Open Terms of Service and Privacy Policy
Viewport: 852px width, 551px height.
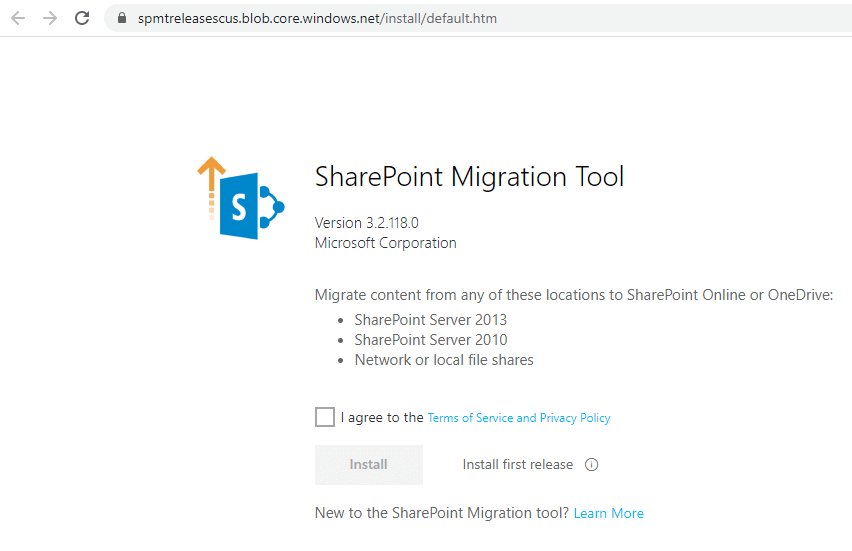click(x=519, y=418)
